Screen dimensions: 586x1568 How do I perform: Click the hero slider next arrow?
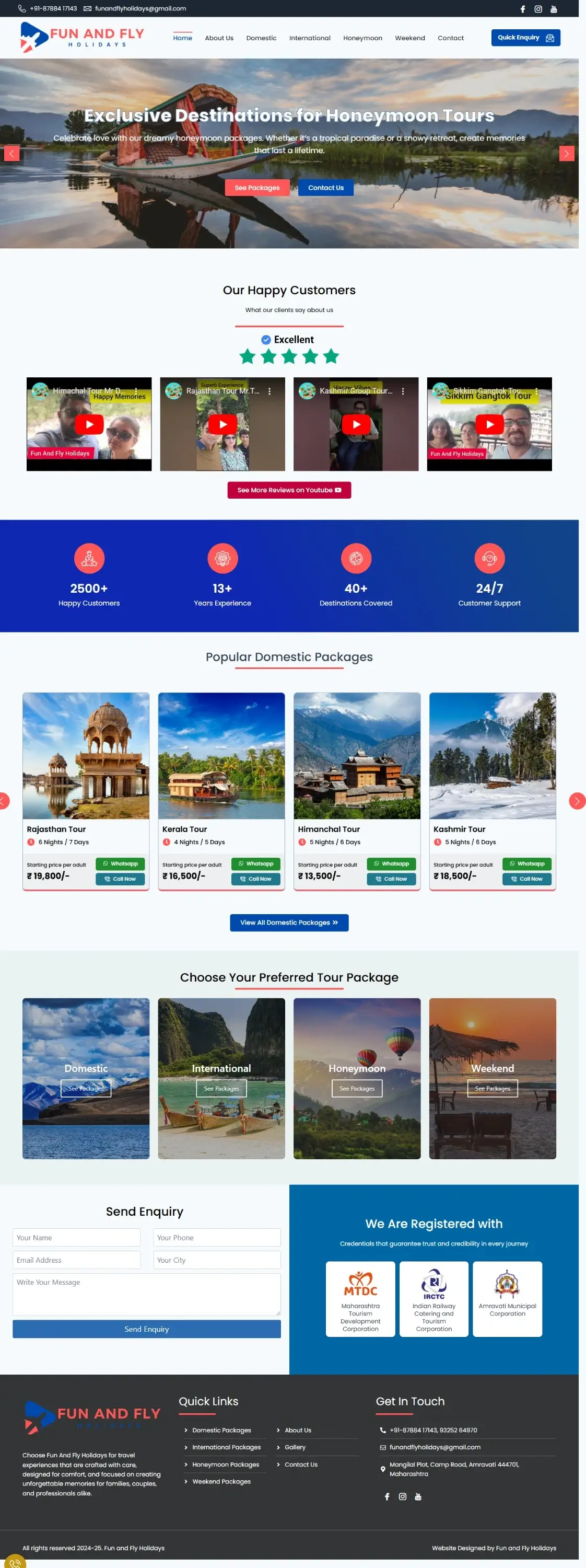coord(567,153)
